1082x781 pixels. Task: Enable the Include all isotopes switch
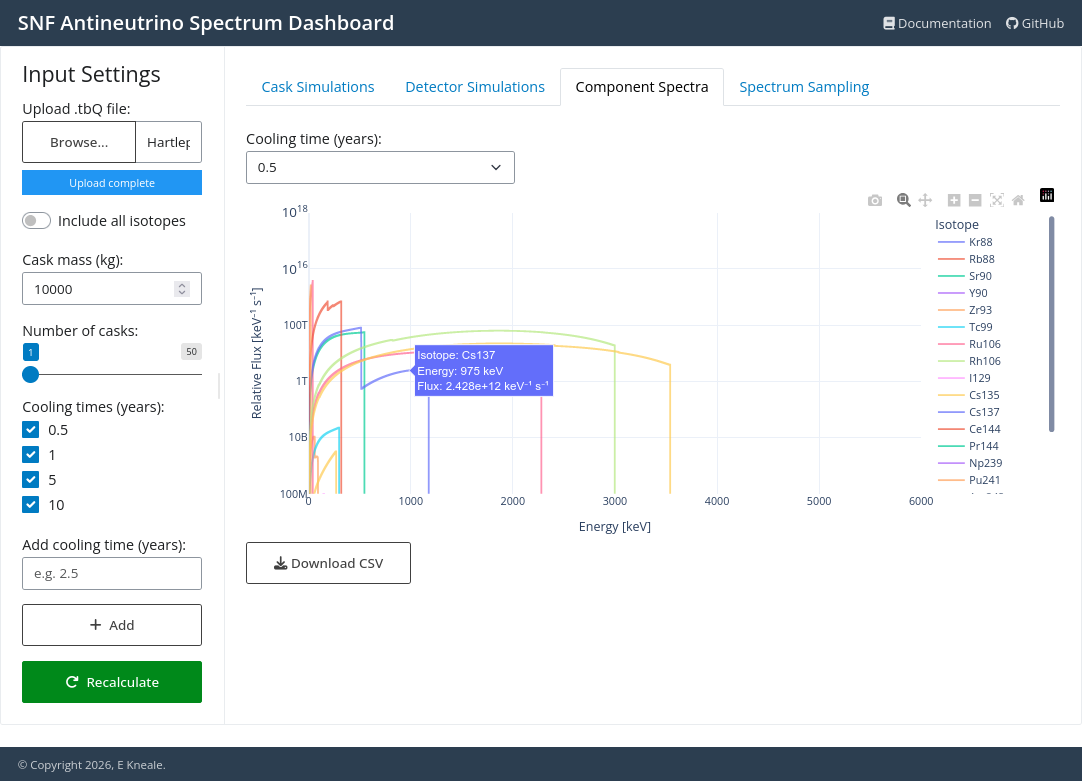pyautogui.click(x=37, y=221)
